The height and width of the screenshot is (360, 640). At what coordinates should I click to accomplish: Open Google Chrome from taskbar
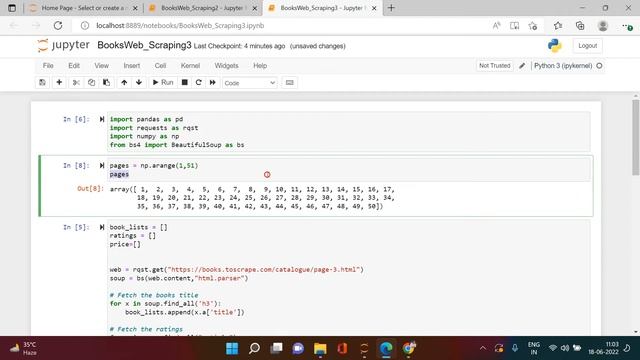coord(408,348)
